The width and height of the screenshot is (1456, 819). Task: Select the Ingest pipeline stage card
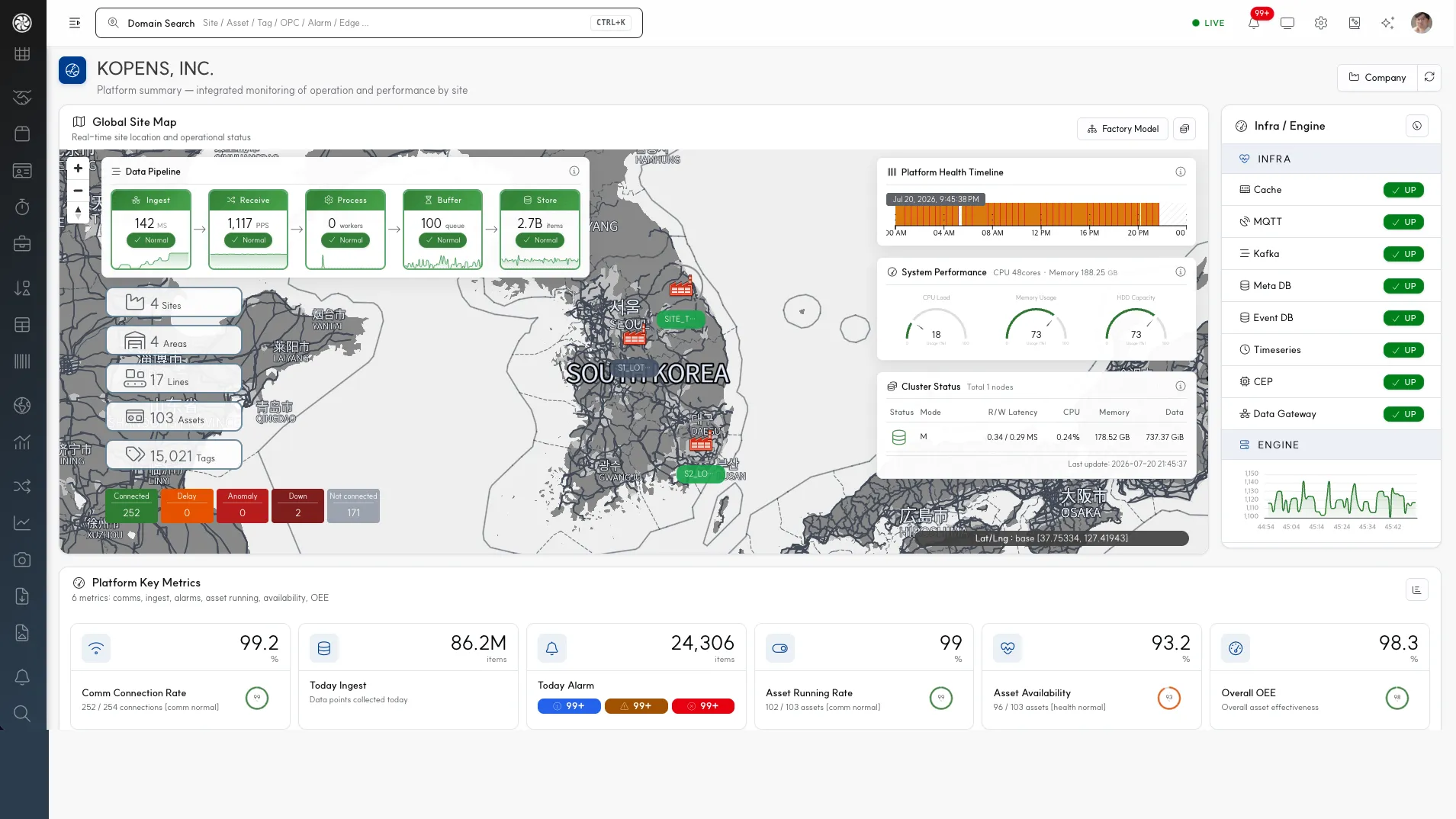151,230
